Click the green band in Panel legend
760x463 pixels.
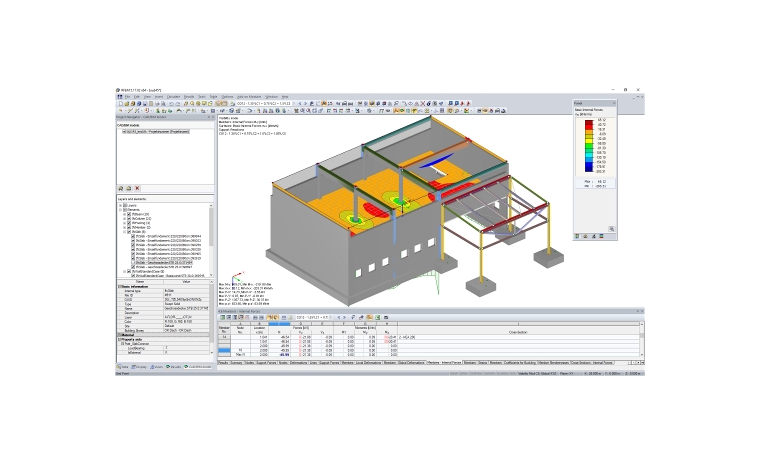coord(589,145)
